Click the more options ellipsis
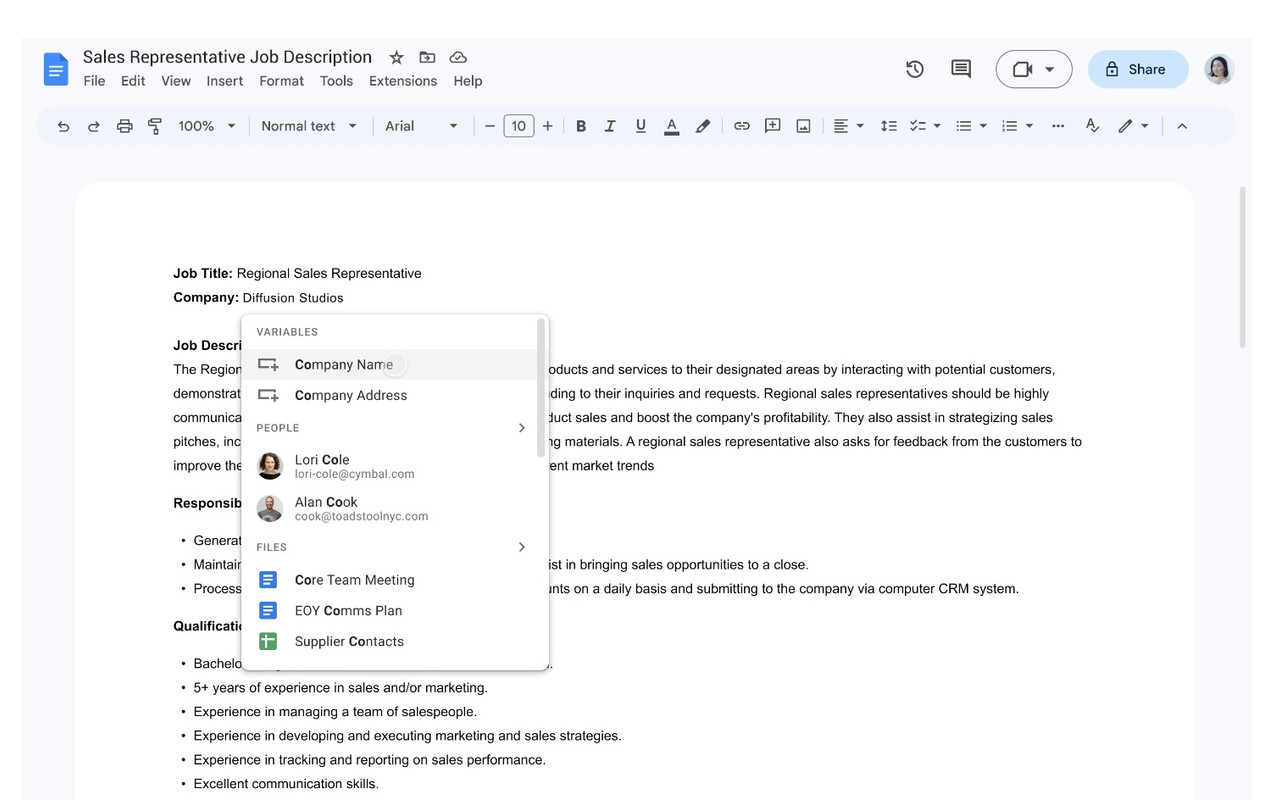Viewport: 1264px width, 800px height. coord(1058,126)
